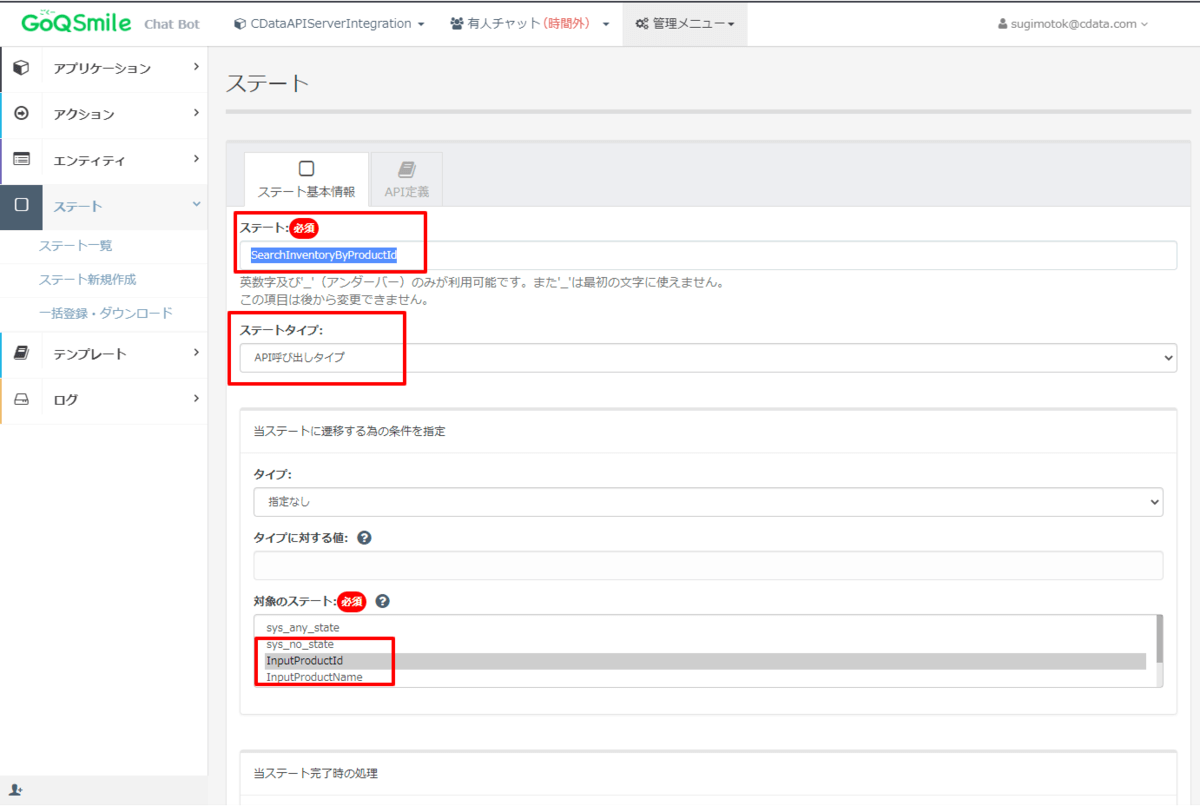Open ステート一覧 in the sidebar
The height and width of the screenshot is (806, 1200).
pyautogui.click(x=75, y=246)
